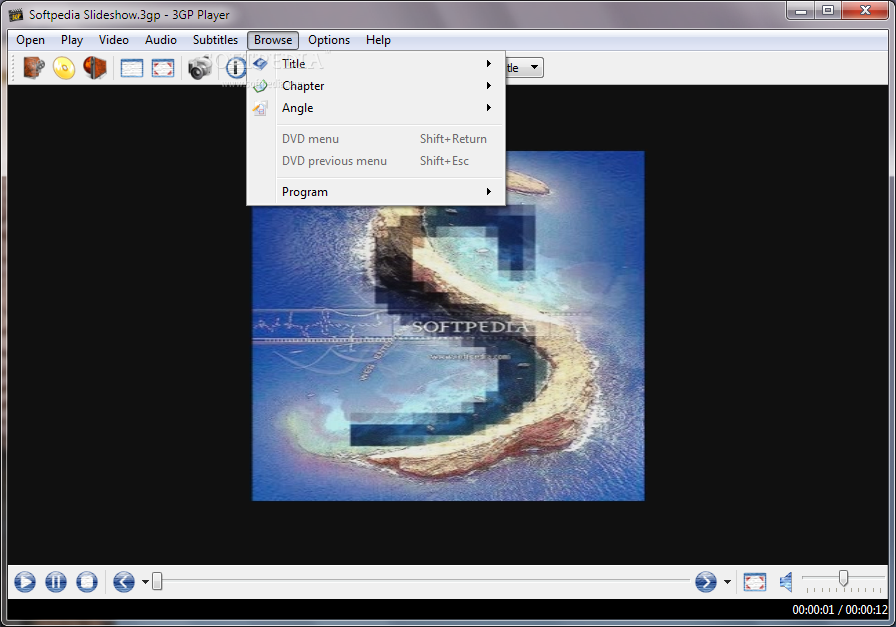
Task: Toggle fullscreen from bottom control bar
Action: 755,582
